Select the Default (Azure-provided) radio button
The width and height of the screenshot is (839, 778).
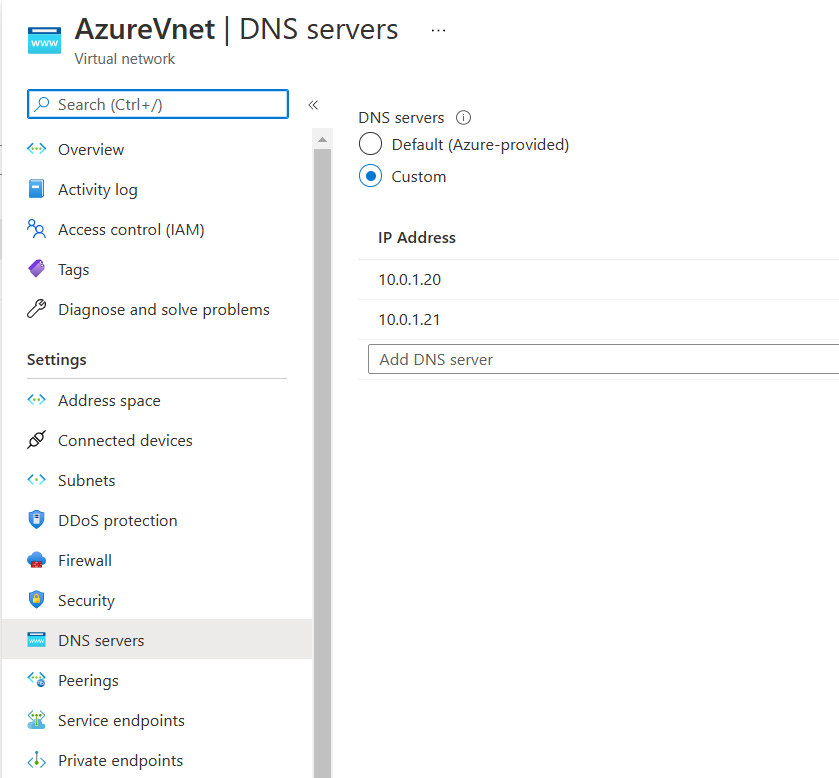[x=370, y=144]
